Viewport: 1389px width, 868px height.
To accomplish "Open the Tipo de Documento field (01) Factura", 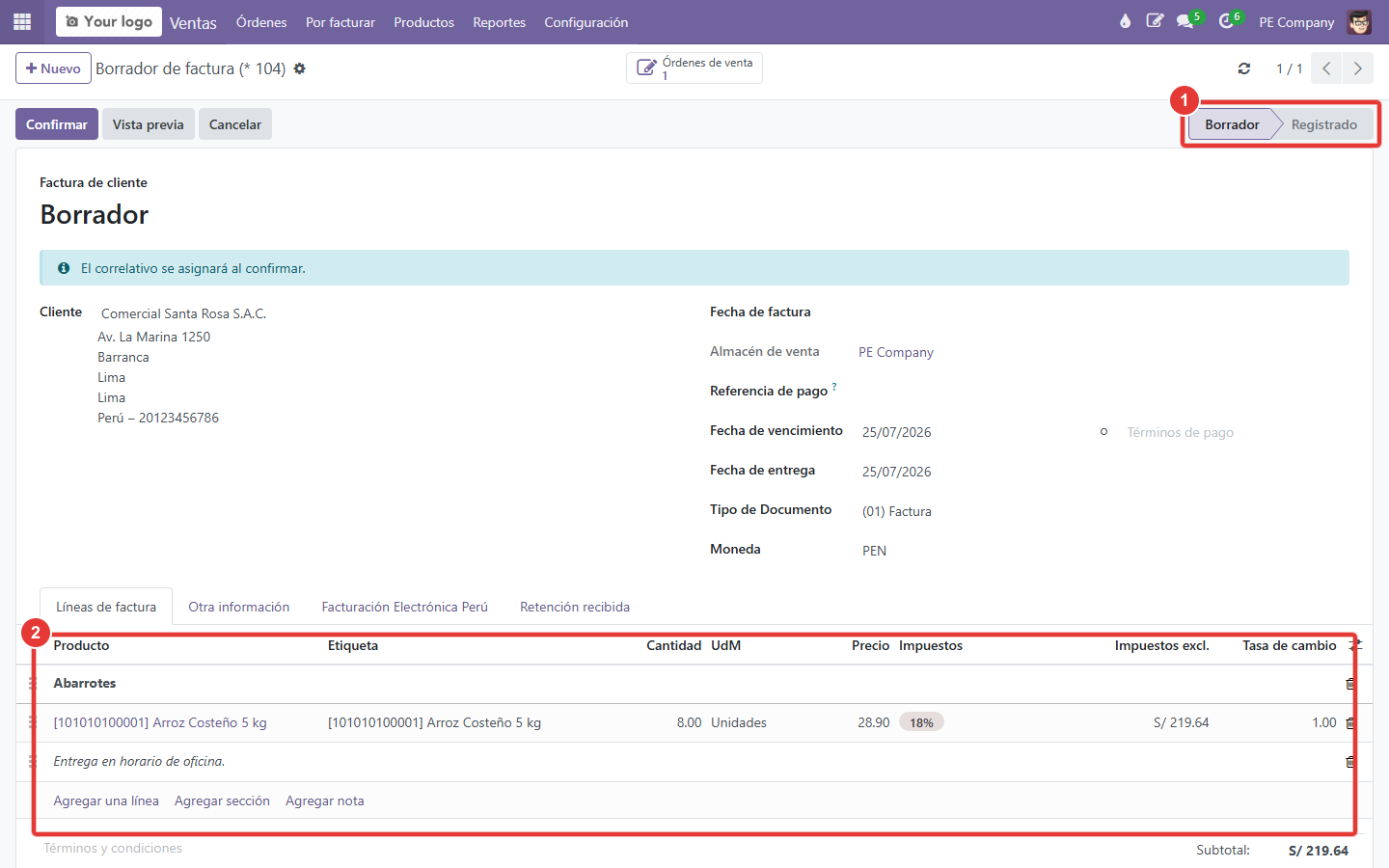I will [897, 511].
